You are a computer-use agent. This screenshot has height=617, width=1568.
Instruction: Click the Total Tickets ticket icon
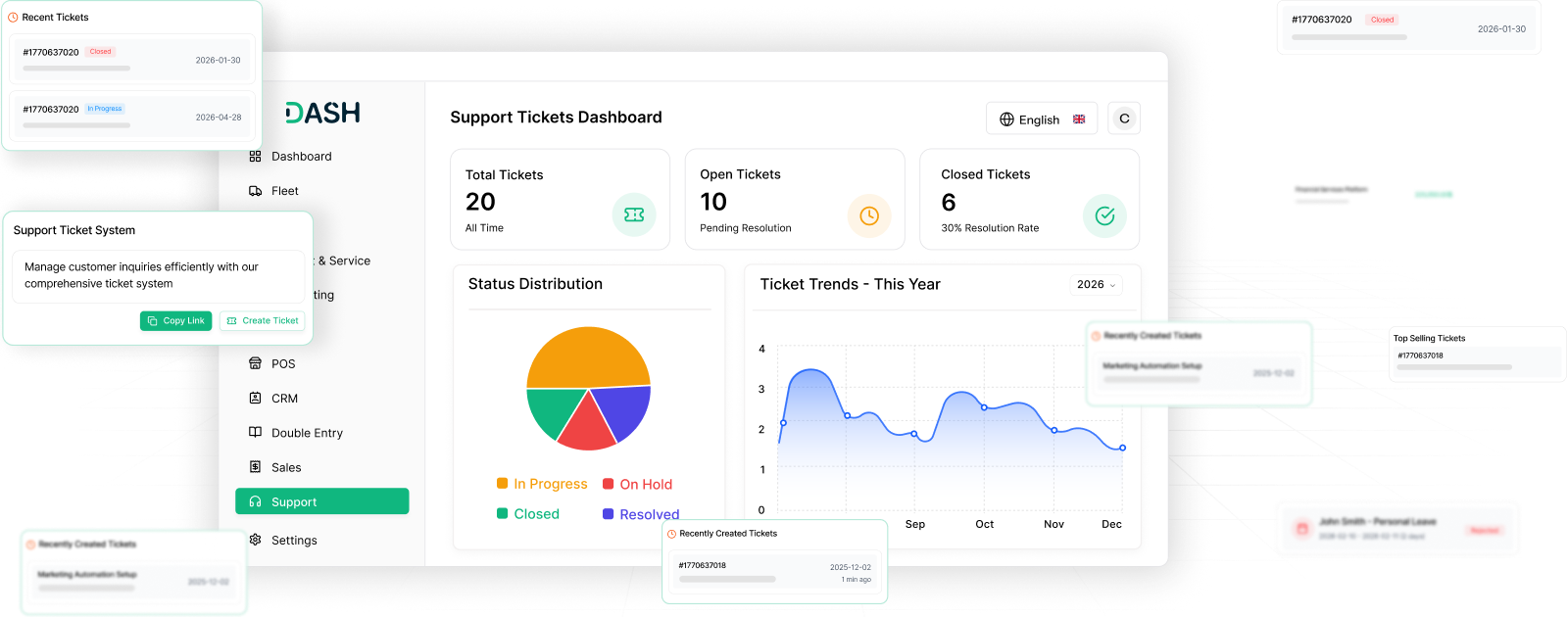634,214
